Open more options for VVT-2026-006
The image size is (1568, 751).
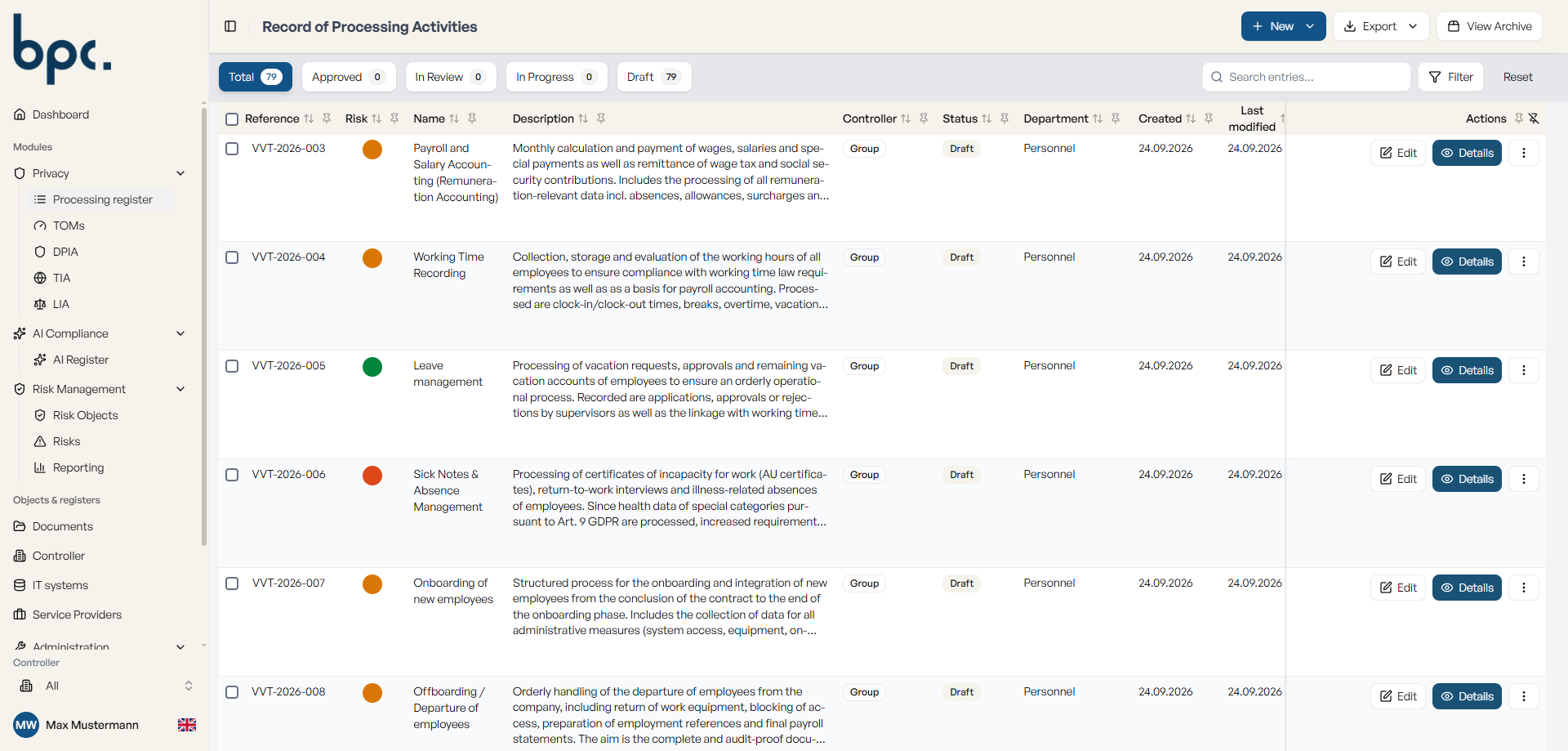point(1524,479)
